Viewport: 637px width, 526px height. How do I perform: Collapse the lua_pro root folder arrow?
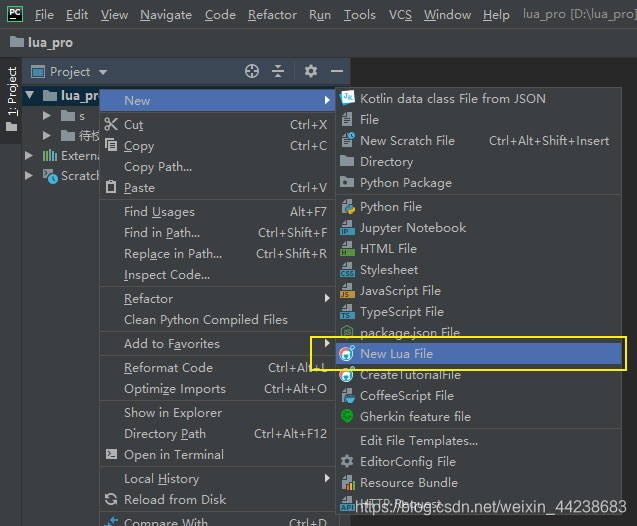pos(30,95)
